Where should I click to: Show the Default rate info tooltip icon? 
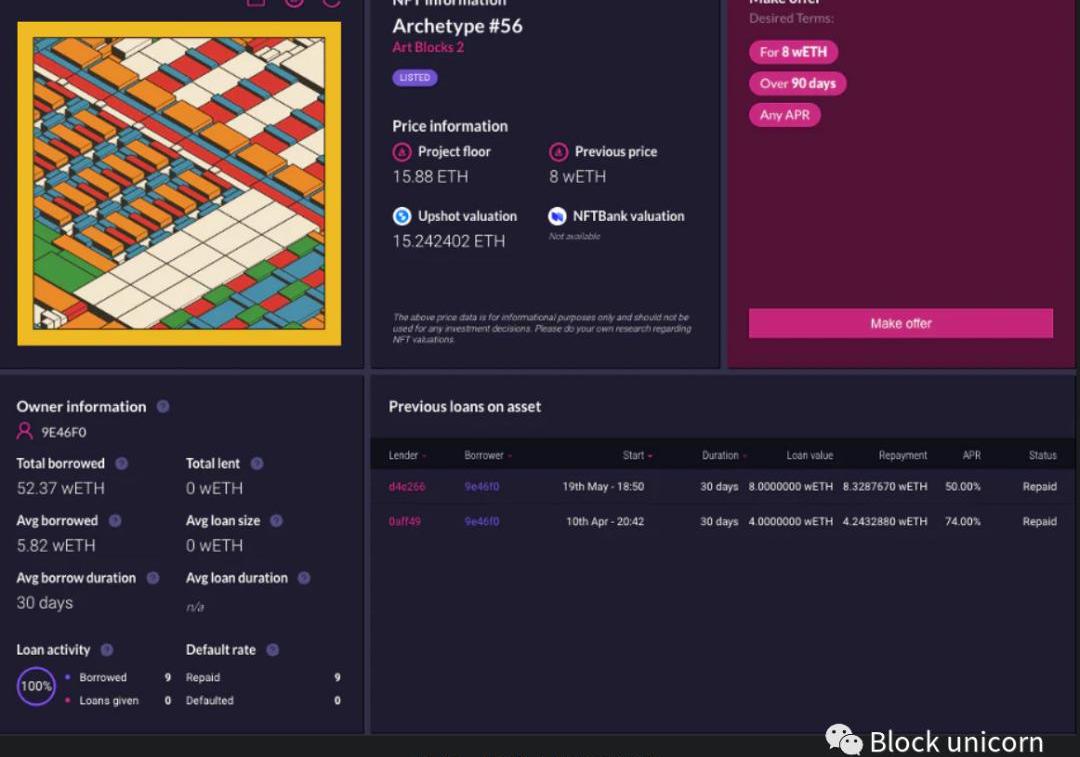[273, 650]
